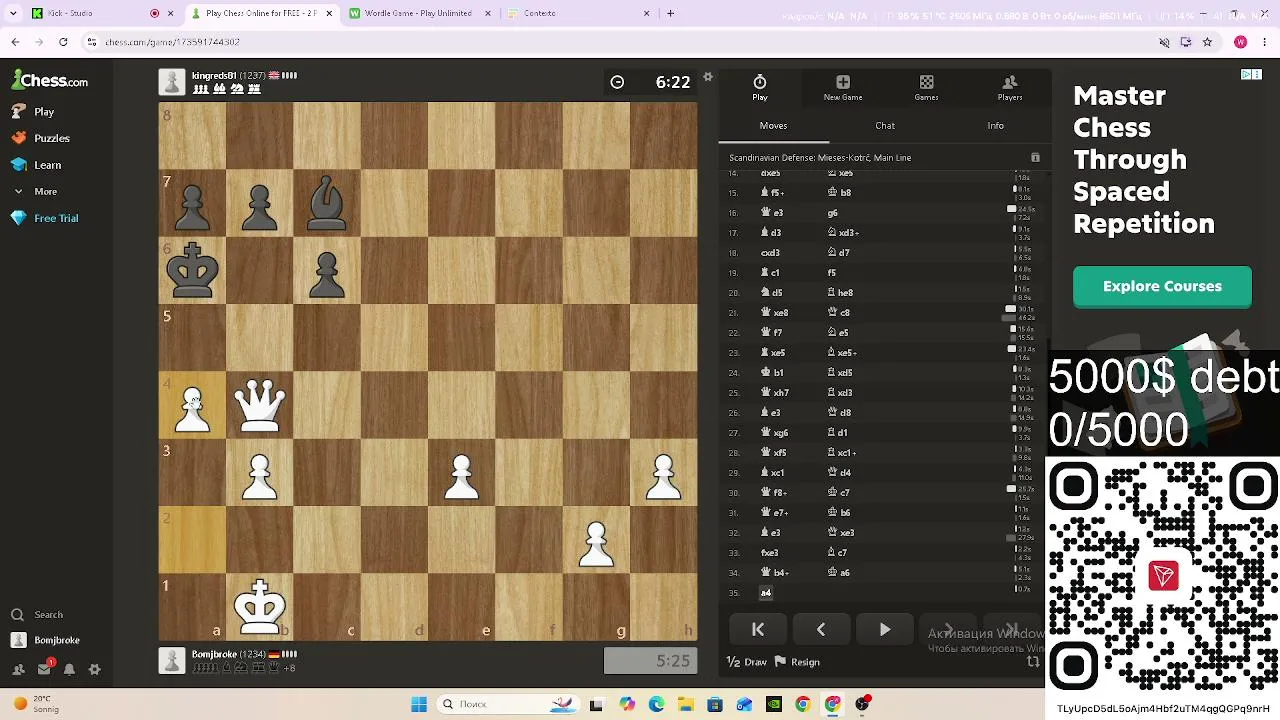This screenshot has height=720, width=1280.
Task: Expand the More menu in the sidebar
Action: point(35,191)
